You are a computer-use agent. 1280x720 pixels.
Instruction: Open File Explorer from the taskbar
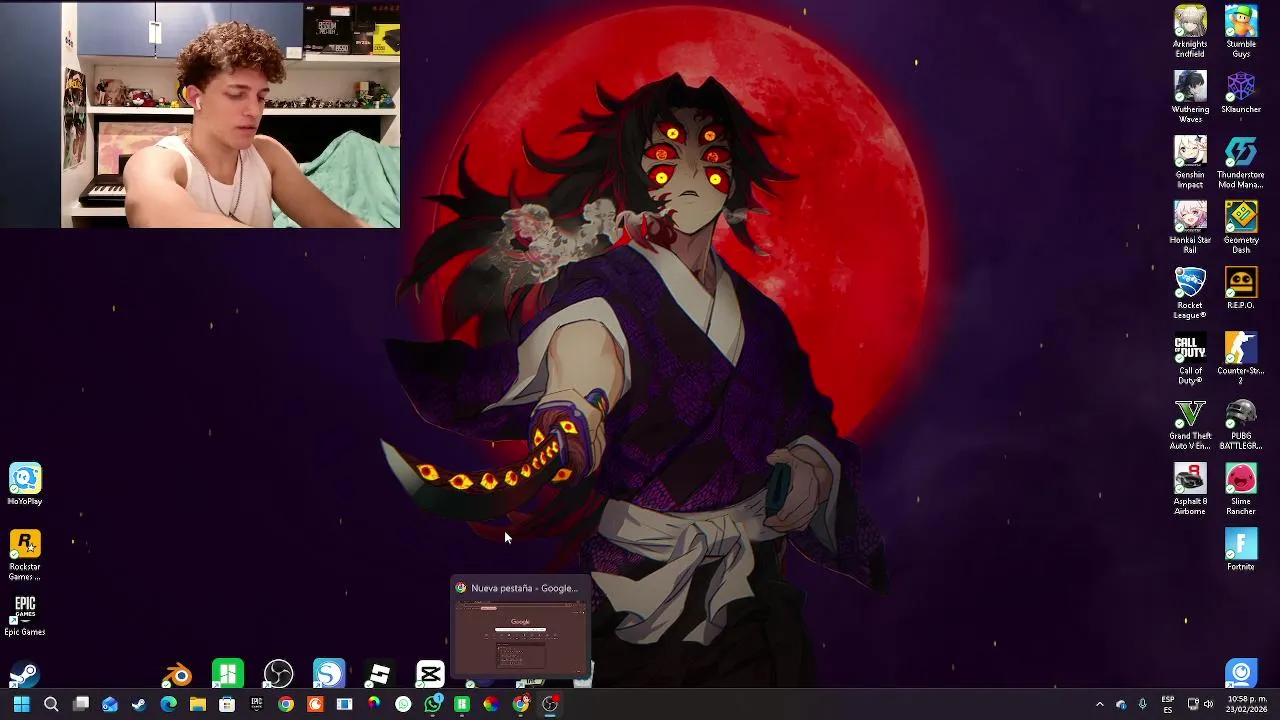198,704
